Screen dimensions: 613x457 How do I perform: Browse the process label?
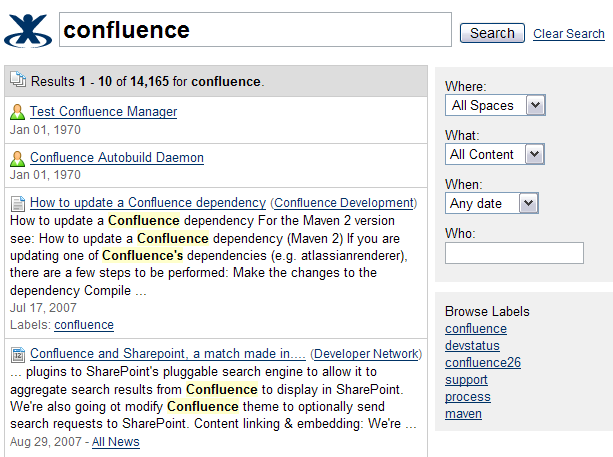pyautogui.click(x=468, y=396)
